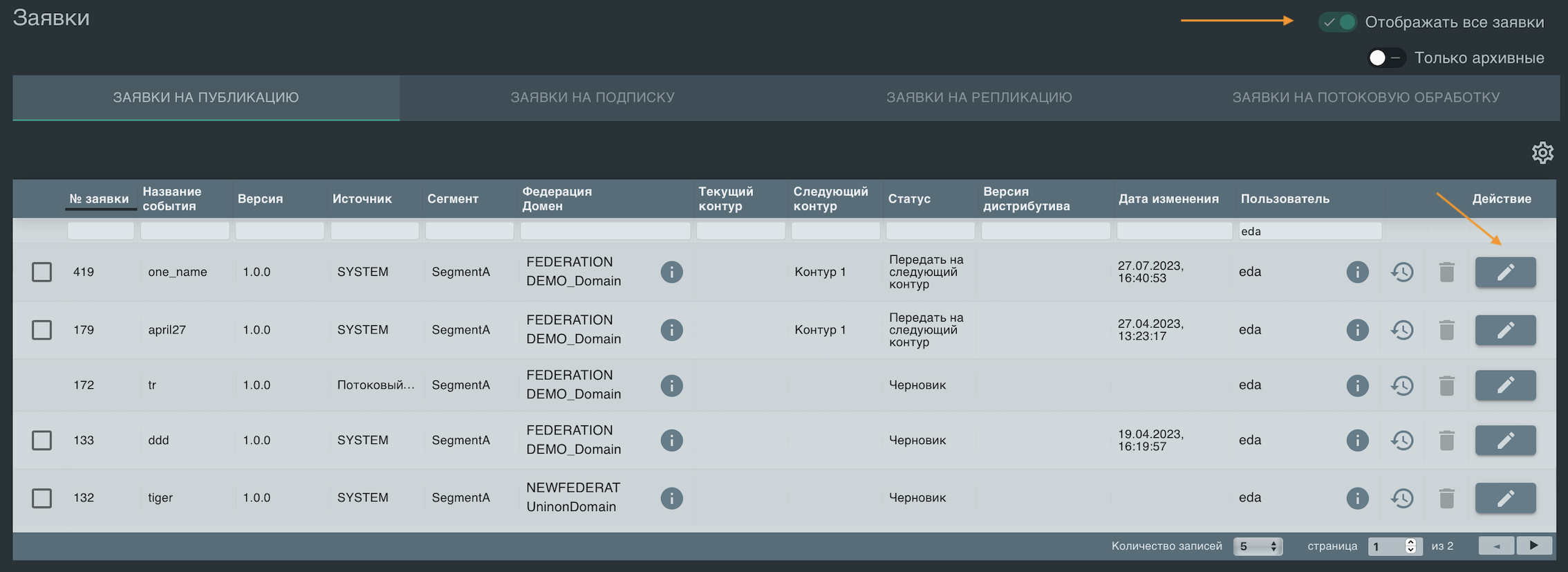Click the 'Пользователь' filter field with eda

(1309, 232)
